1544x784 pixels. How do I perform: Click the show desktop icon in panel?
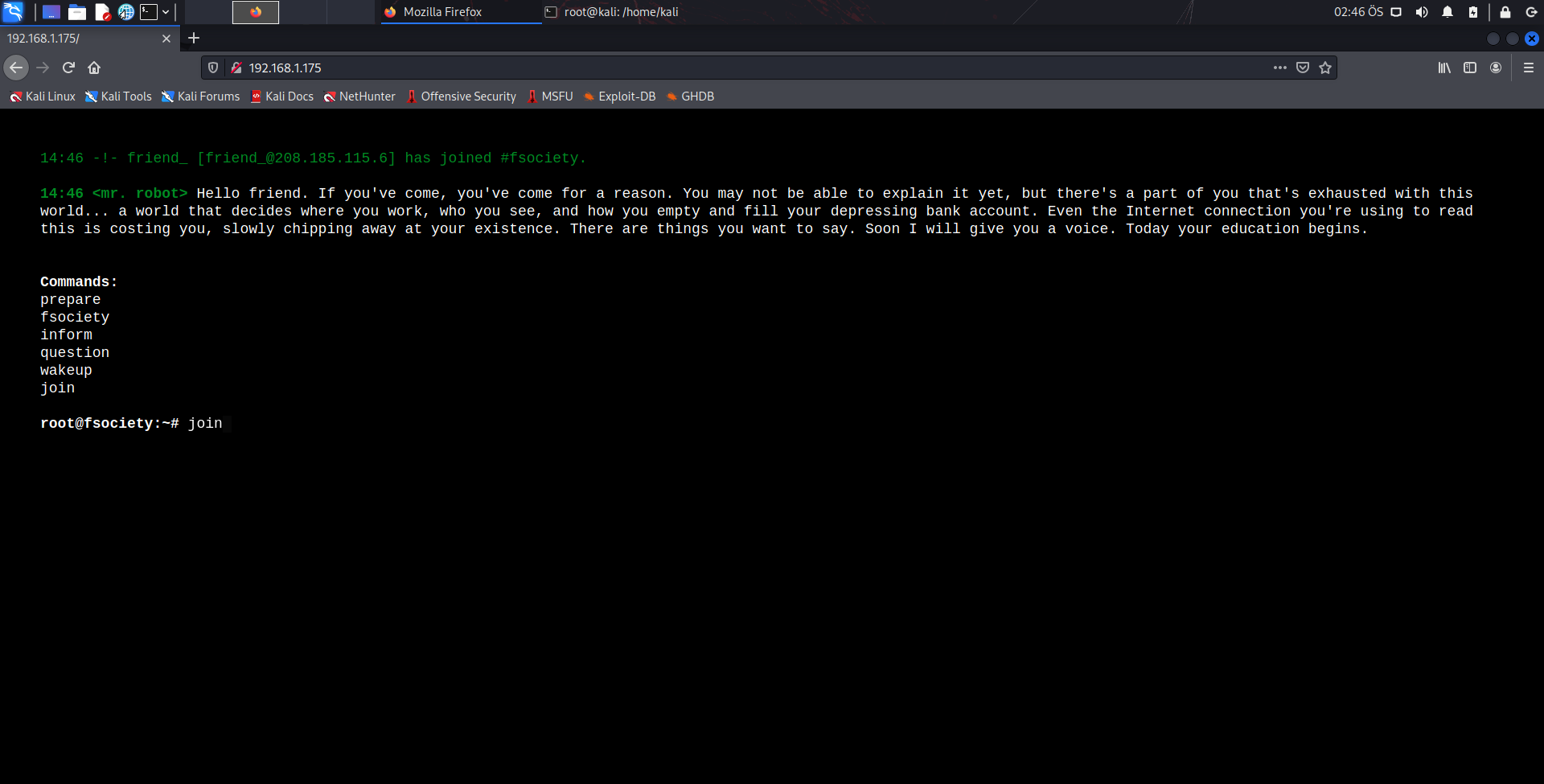pos(51,12)
